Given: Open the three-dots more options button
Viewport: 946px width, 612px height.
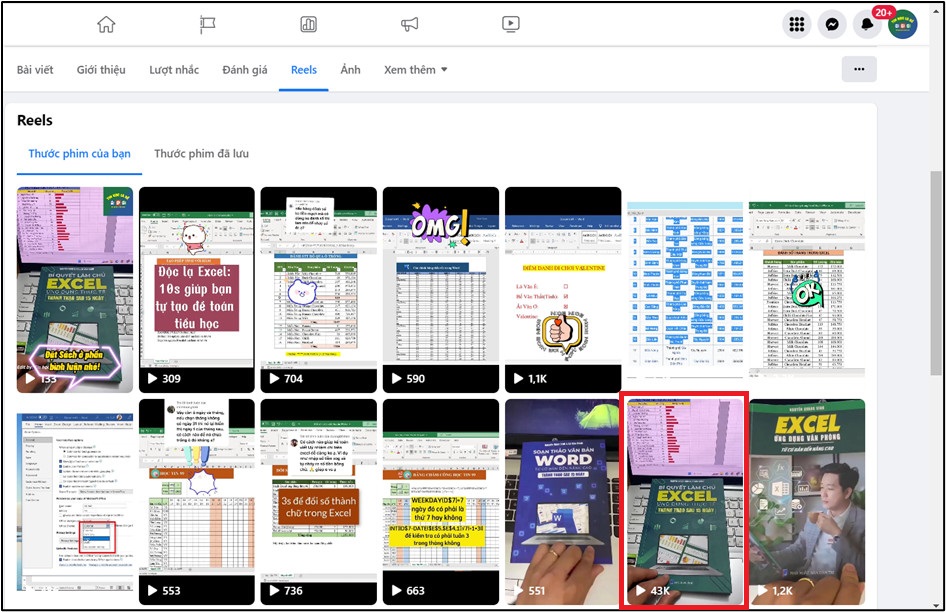Looking at the screenshot, I should 859,69.
